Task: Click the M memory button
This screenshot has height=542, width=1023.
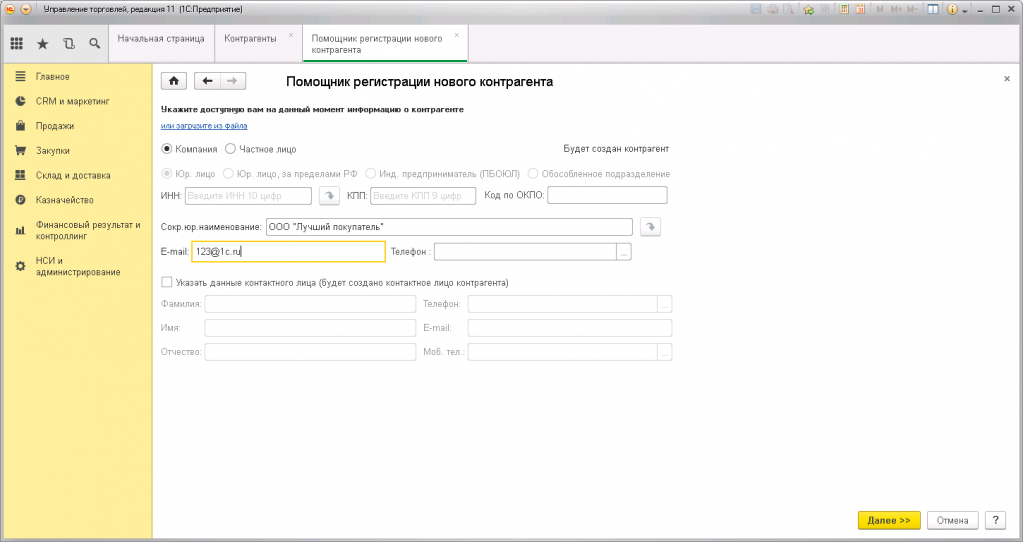Action: click(880, 9)
